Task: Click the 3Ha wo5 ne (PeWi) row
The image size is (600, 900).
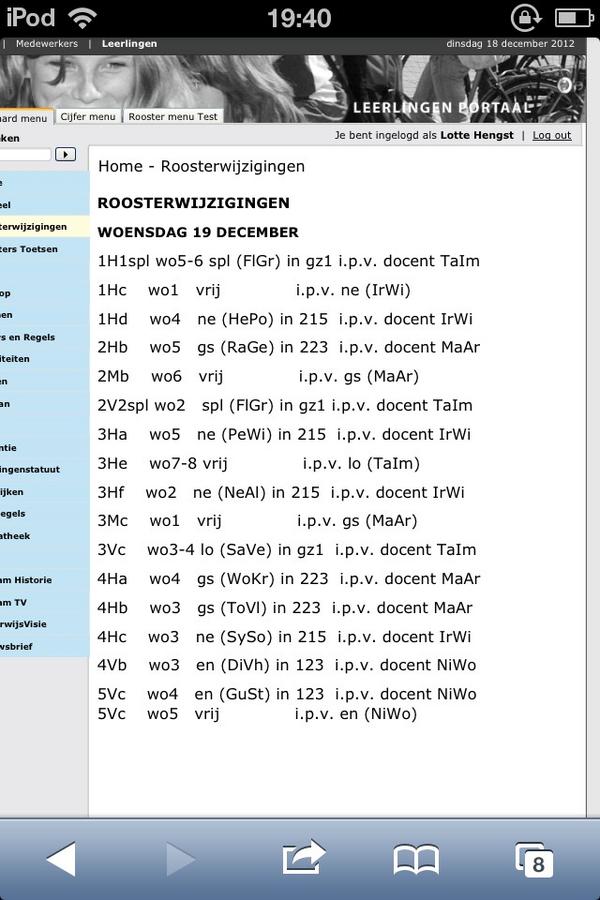Action: (284, 434)
